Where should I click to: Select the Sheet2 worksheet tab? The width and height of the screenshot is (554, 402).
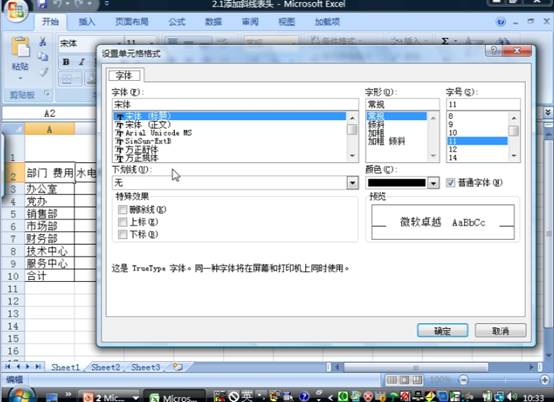click(106, 367)
